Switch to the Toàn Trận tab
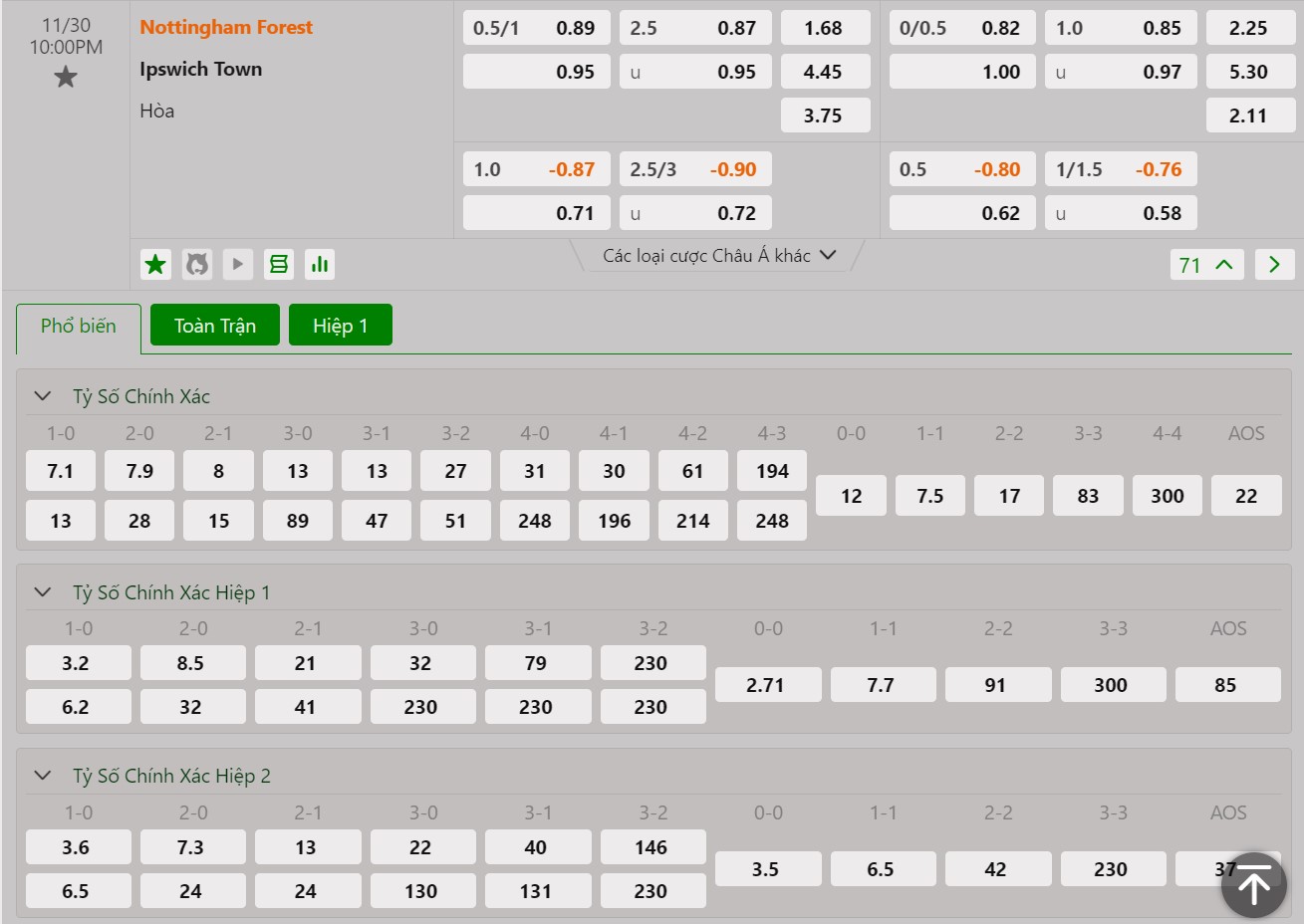This screenshot has height=924, width=1304. click(x=215, y=326)
